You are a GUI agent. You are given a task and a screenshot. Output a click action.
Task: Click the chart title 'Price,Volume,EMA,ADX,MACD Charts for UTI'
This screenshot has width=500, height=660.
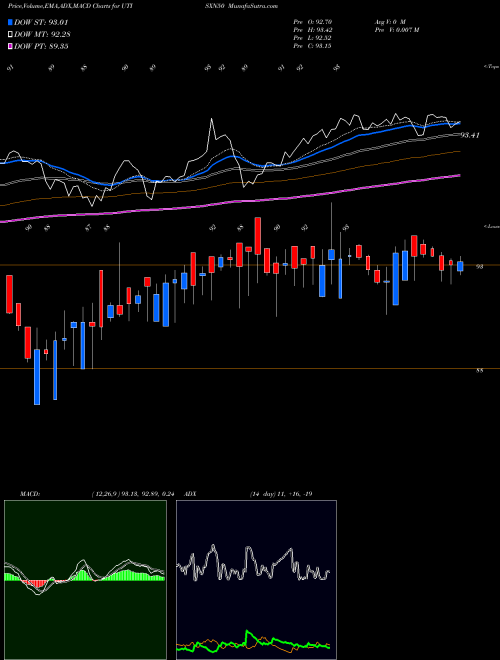coord(71,6)
